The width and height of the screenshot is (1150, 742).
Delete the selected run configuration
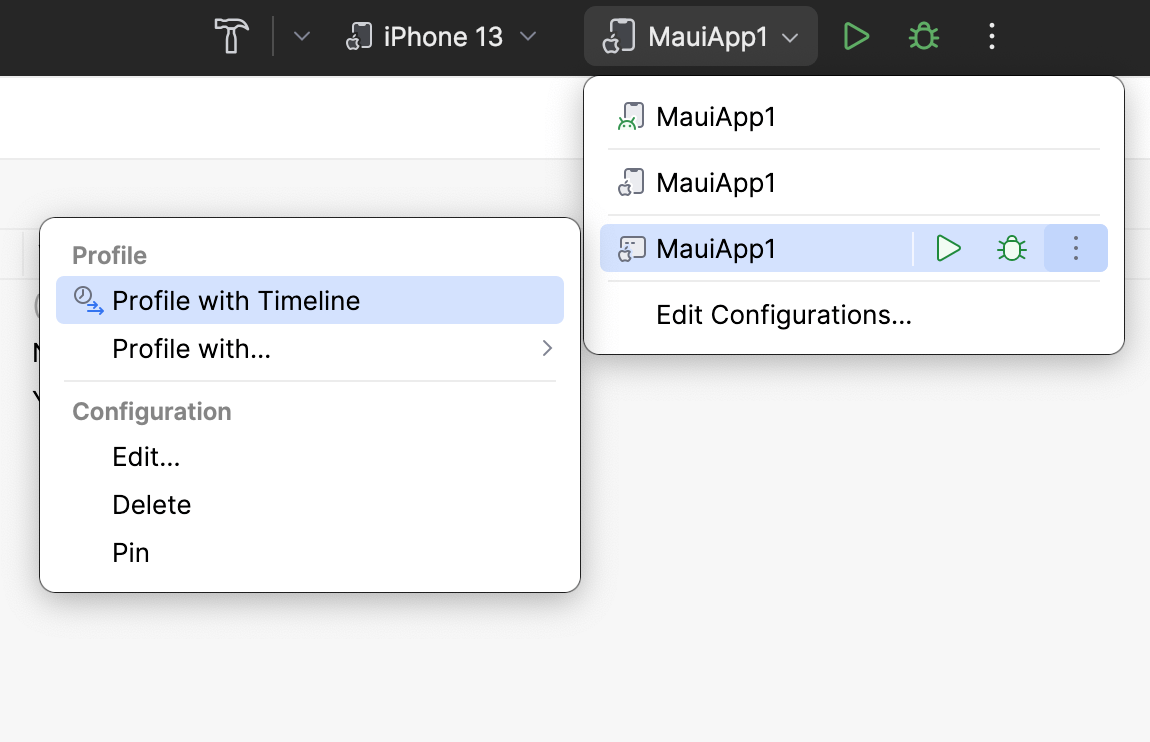pos(151,505)
